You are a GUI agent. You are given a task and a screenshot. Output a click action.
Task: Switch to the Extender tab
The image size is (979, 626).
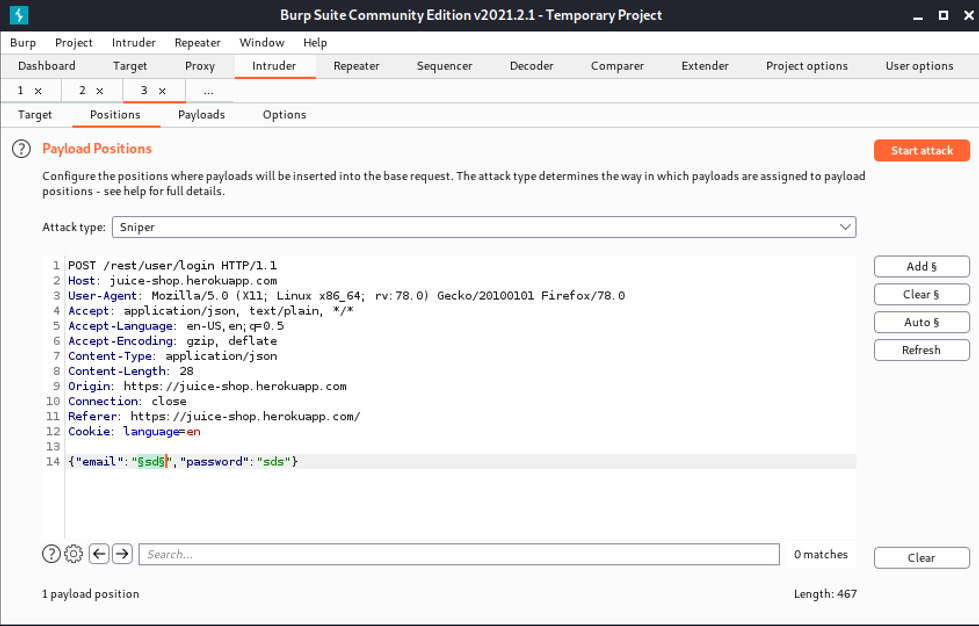pos(705,66)
